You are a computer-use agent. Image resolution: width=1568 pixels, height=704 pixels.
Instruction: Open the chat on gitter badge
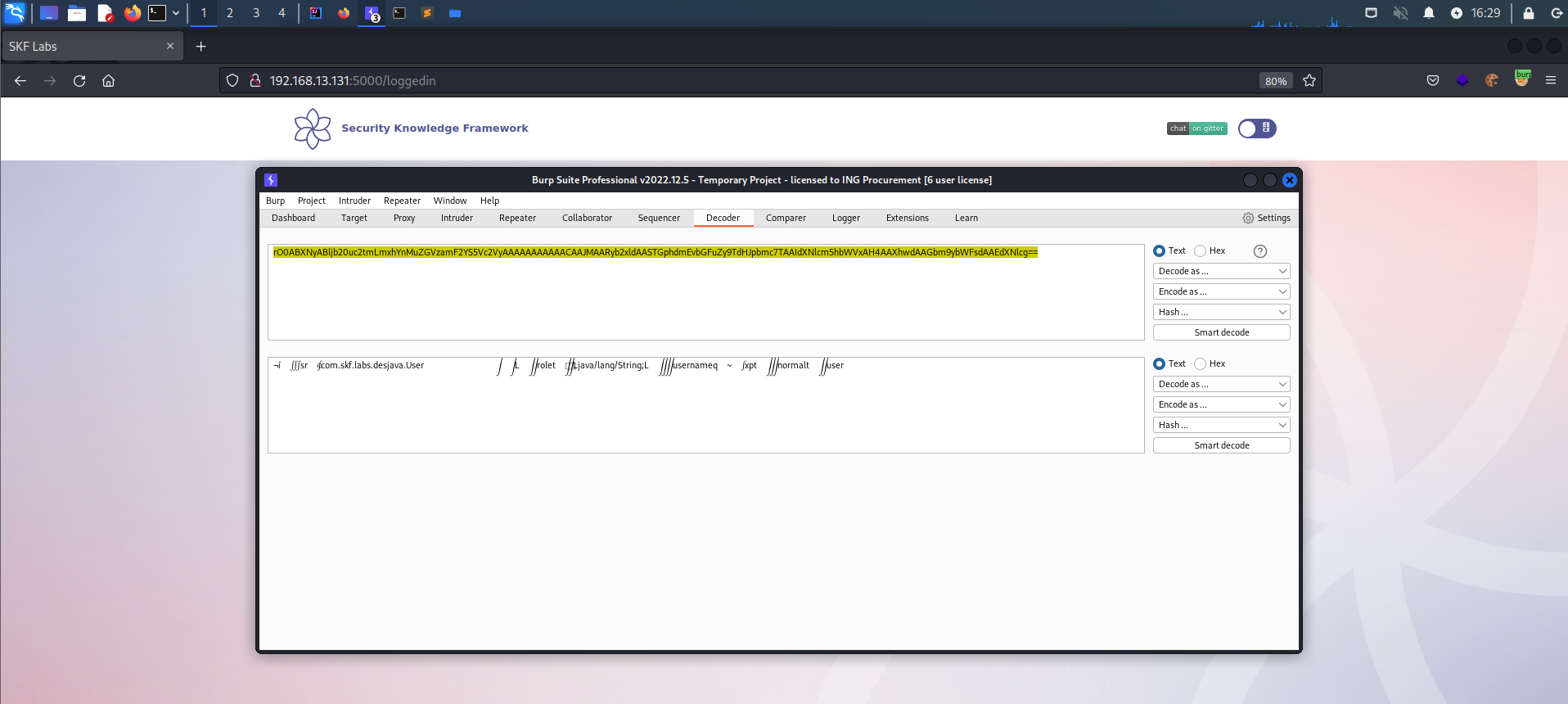pos(1197,129)
